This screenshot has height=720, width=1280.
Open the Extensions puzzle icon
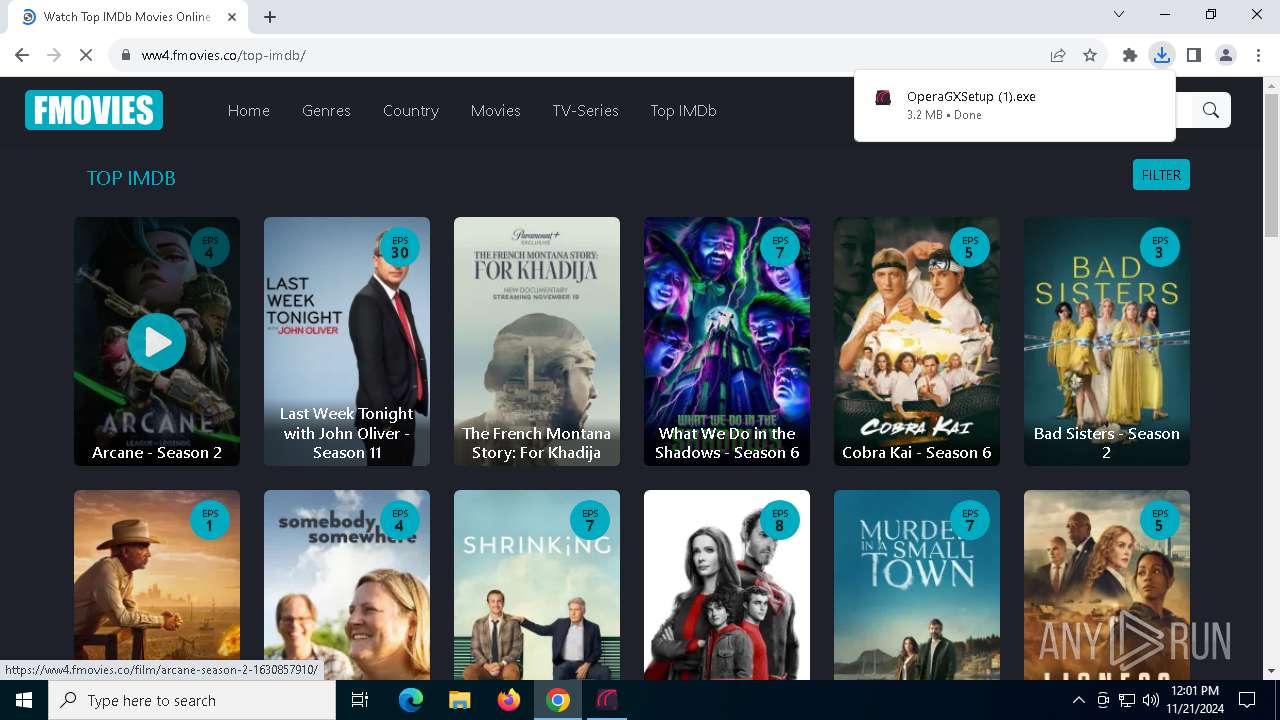point(1130,55)
